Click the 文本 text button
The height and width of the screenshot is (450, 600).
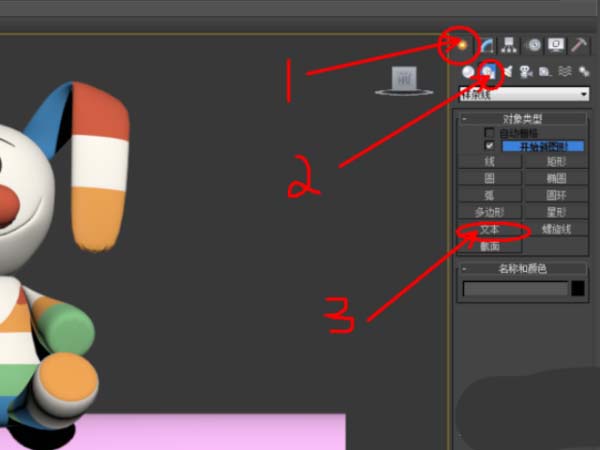pyautogui.click(x=489, y=230)
